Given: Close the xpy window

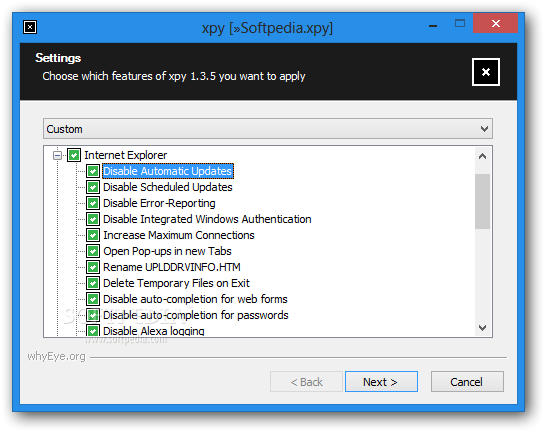Looking at the screenshot, I should (495, 23).
